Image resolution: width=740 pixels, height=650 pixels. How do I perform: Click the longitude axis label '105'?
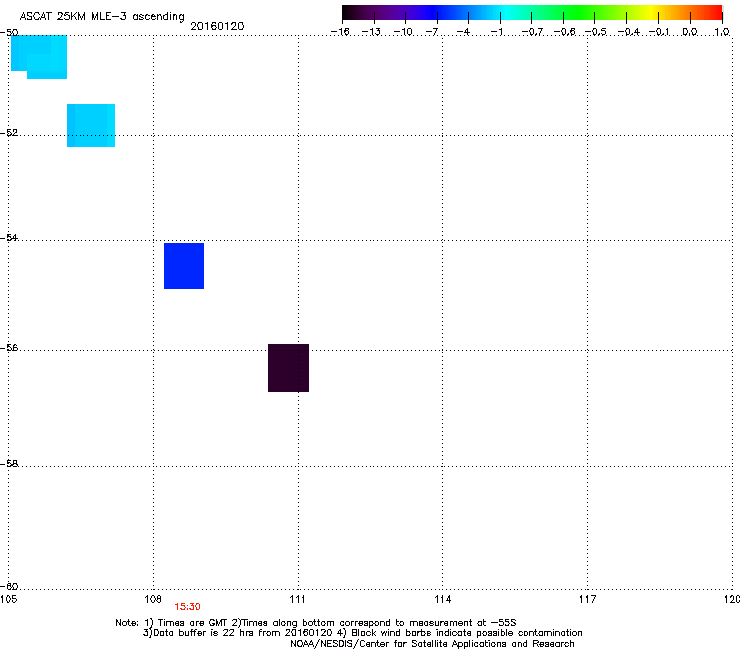(x=8, y=599)
